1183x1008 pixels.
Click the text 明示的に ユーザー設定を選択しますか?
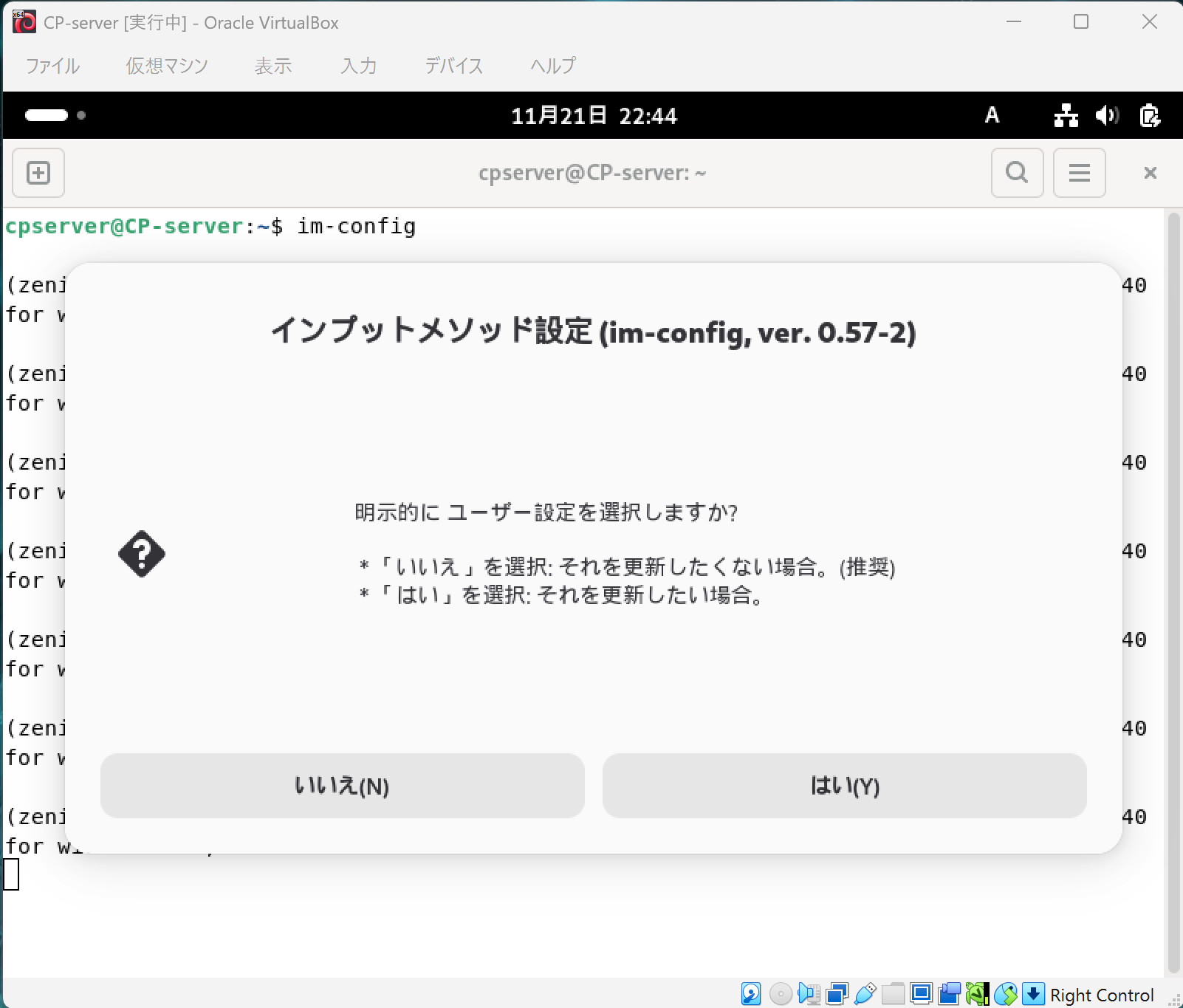pos(546,512)
